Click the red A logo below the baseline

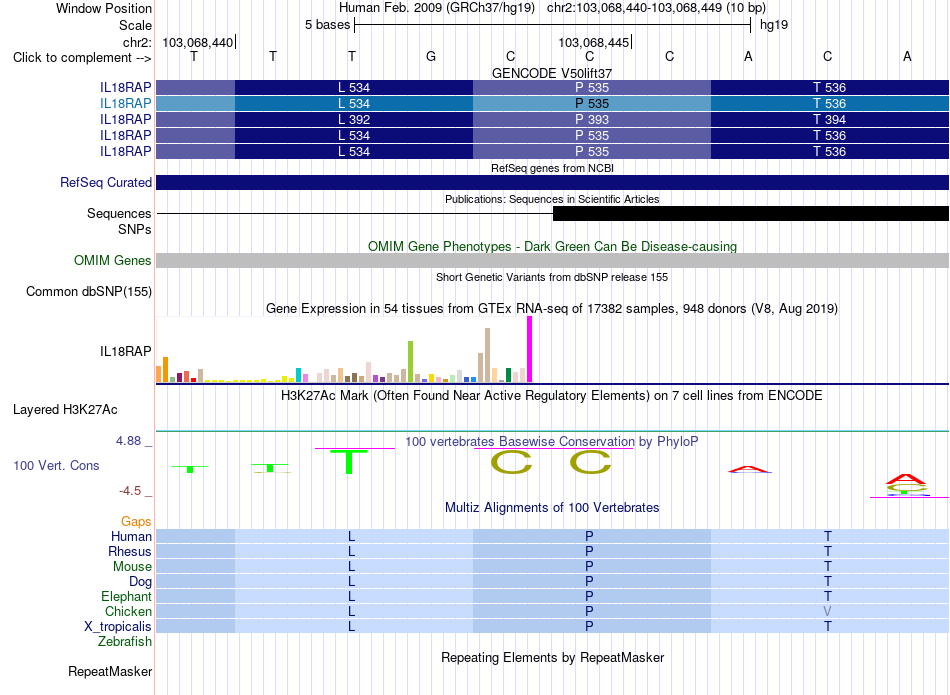point(906,479)
